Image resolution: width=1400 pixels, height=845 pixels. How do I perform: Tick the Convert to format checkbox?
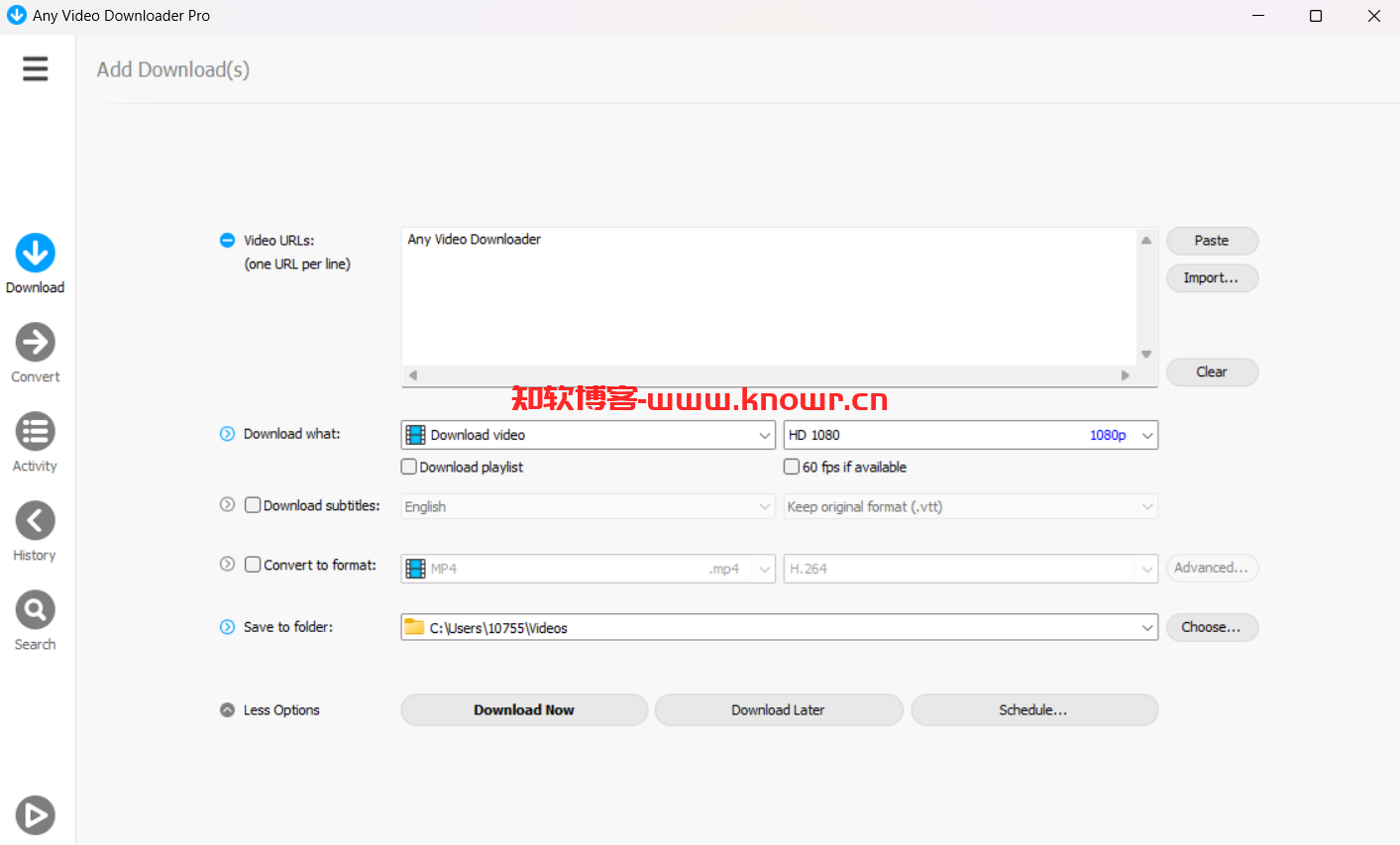[253, 565]
